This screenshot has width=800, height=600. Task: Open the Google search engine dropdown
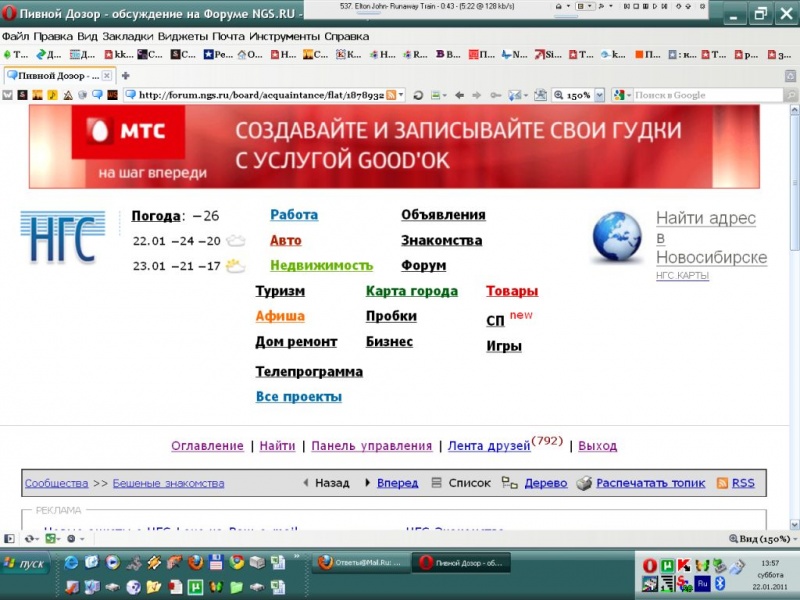pyautogui.click(x=622, y=95)
